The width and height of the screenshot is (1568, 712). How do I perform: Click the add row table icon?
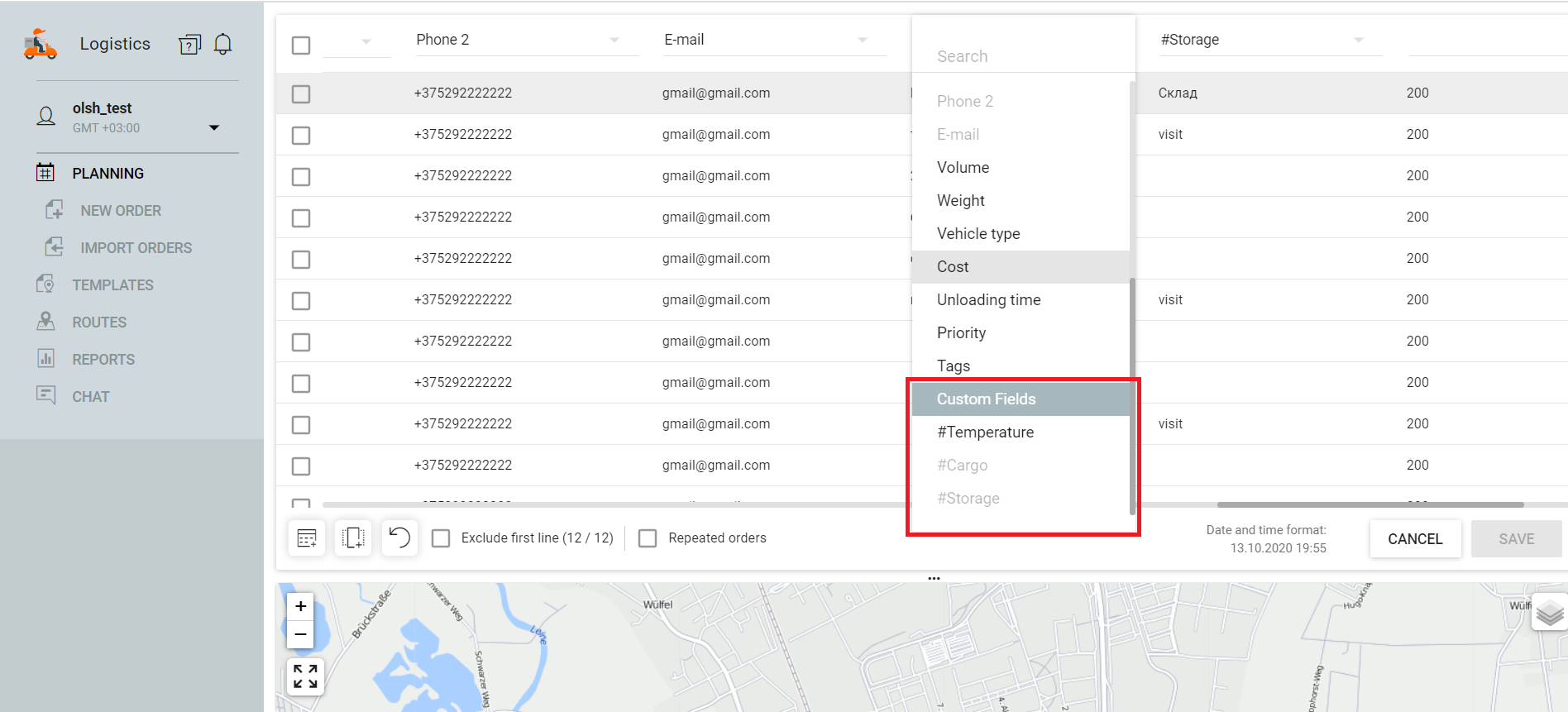point(307,538)
